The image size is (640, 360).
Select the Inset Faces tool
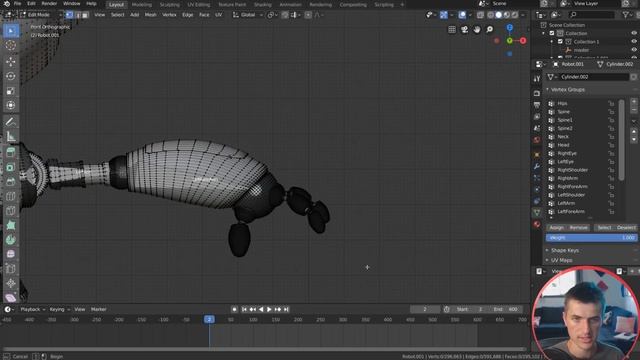(x=11, y=167)
